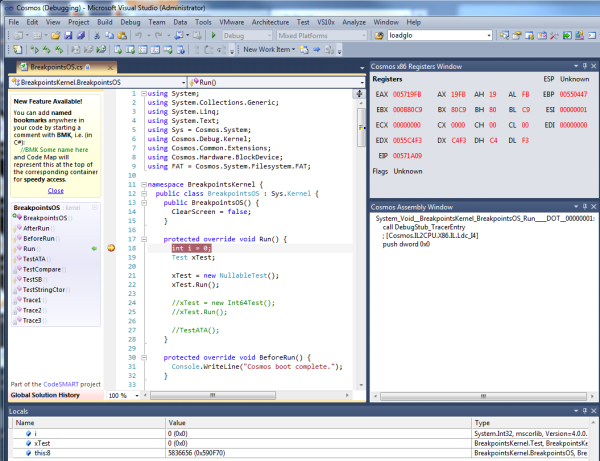Open the Run() member dropdown

[x=276, y=82]
